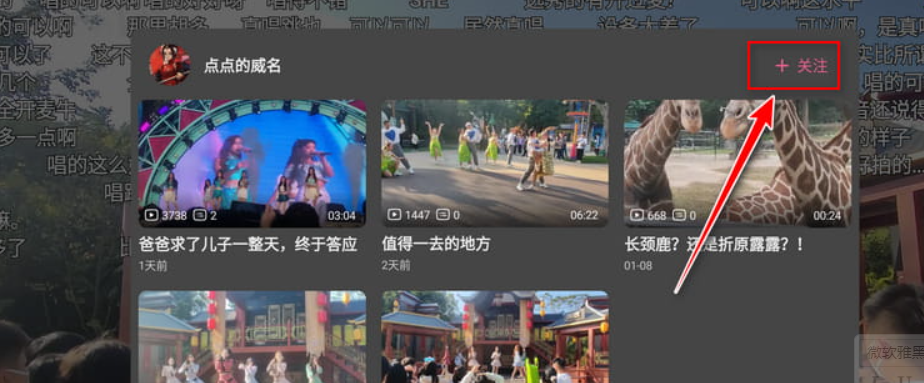Click the title 长颈鹿？还是折原露露？！
The image size is (924, 383).
714,244
